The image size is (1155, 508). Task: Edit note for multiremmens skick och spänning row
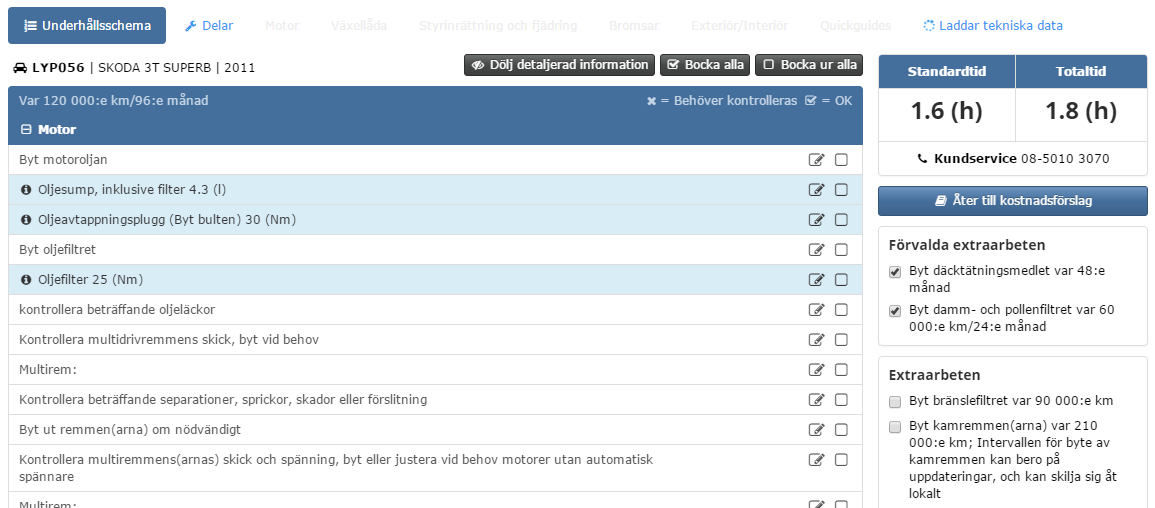pyautogui.click(x=816, y=459)
